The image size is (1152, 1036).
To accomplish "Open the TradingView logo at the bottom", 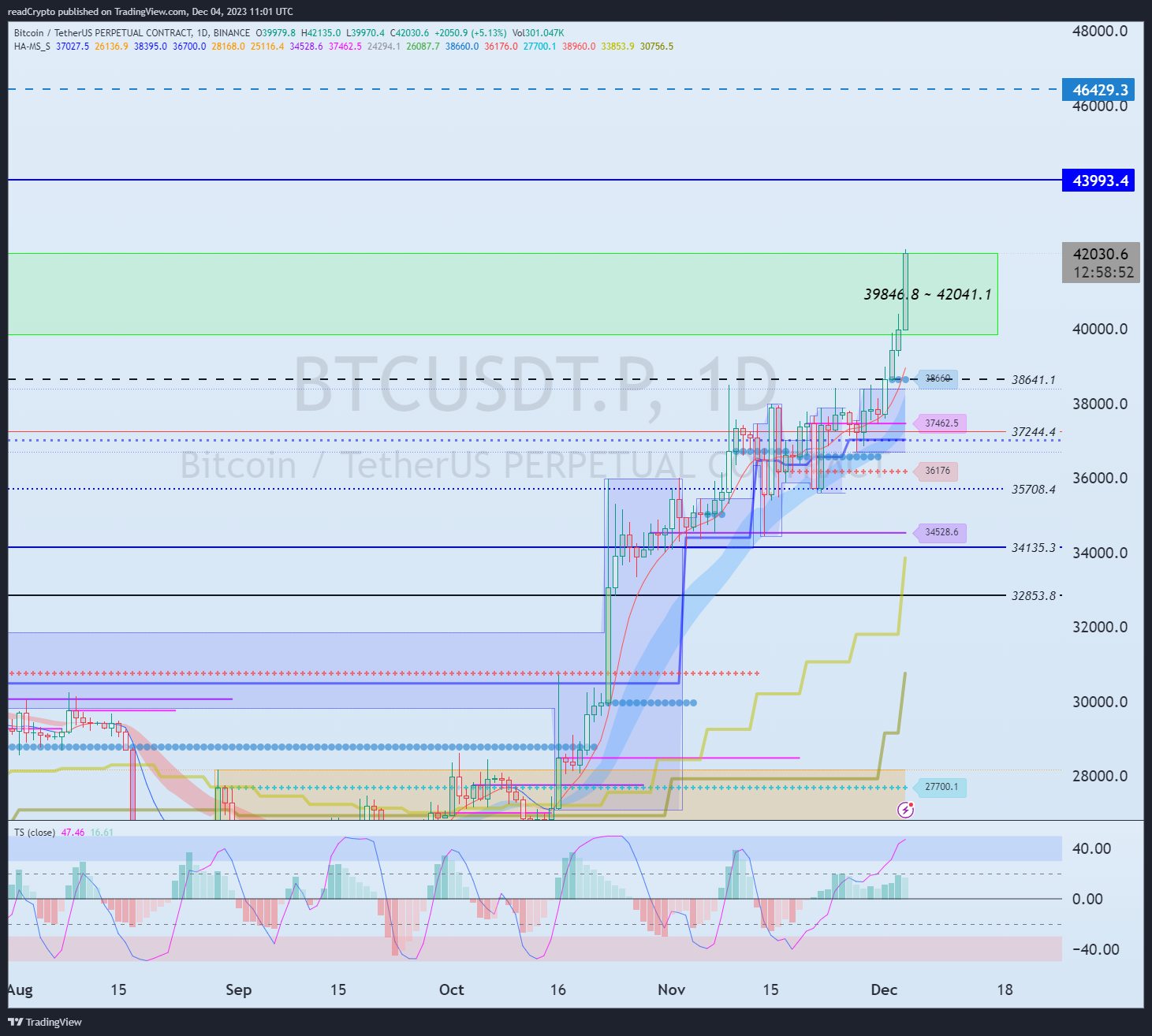I will click(x=45, y=1022).
